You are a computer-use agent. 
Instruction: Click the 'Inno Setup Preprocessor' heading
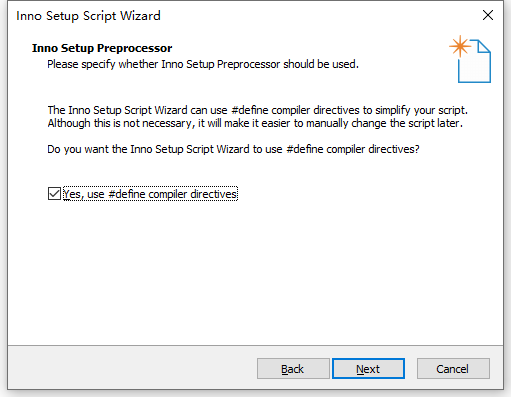coord(102,48)
